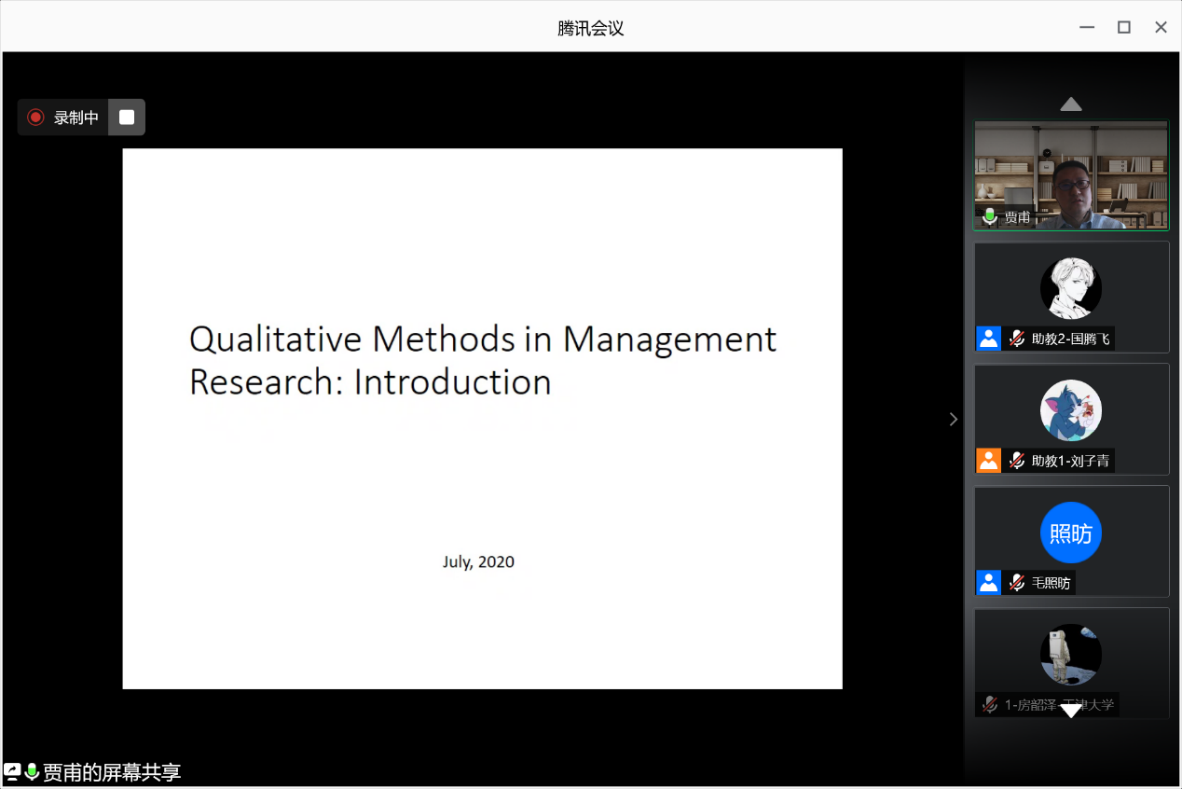Collapse the participant sidebar with the chevron

point(953,419)
